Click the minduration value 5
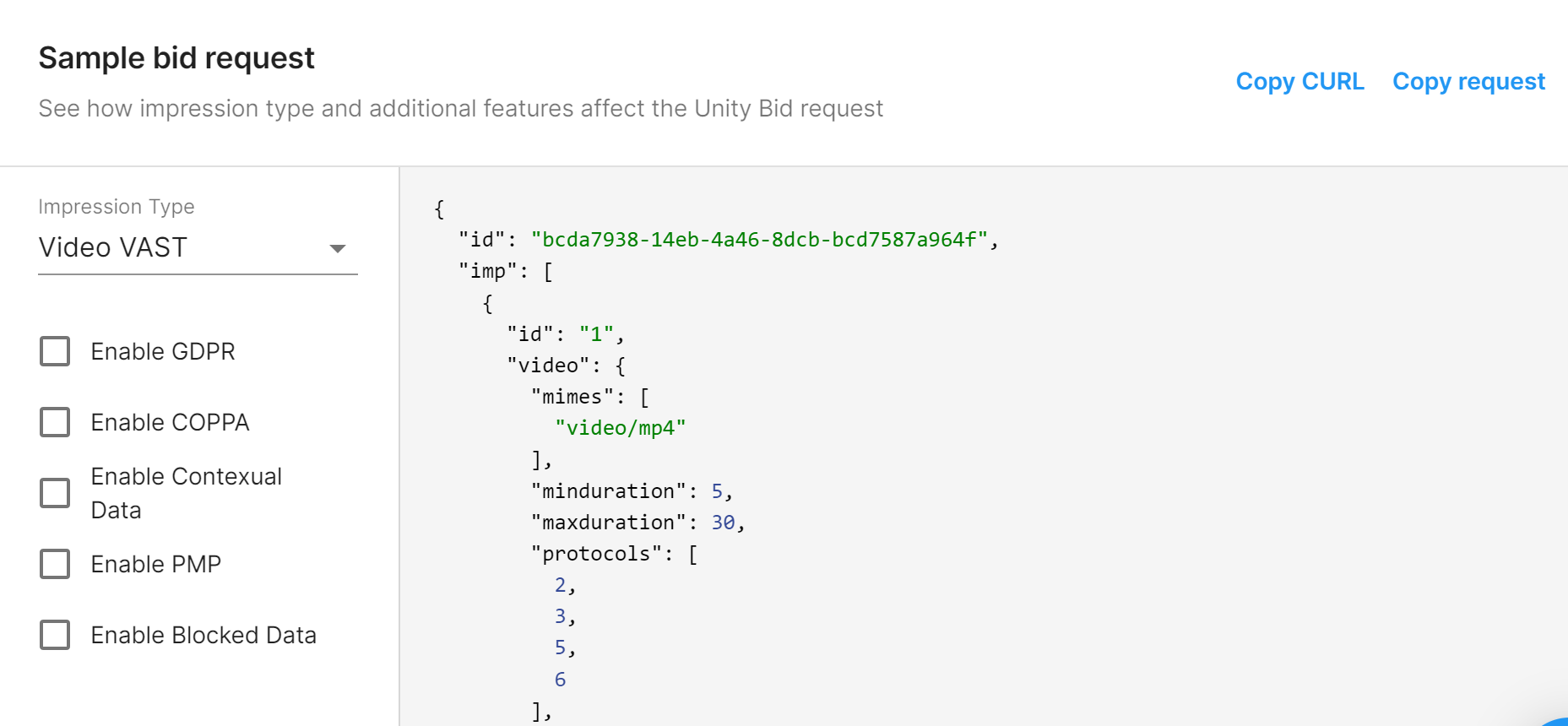The height and width of the screenshot is (726, 1568). (717, 491)
